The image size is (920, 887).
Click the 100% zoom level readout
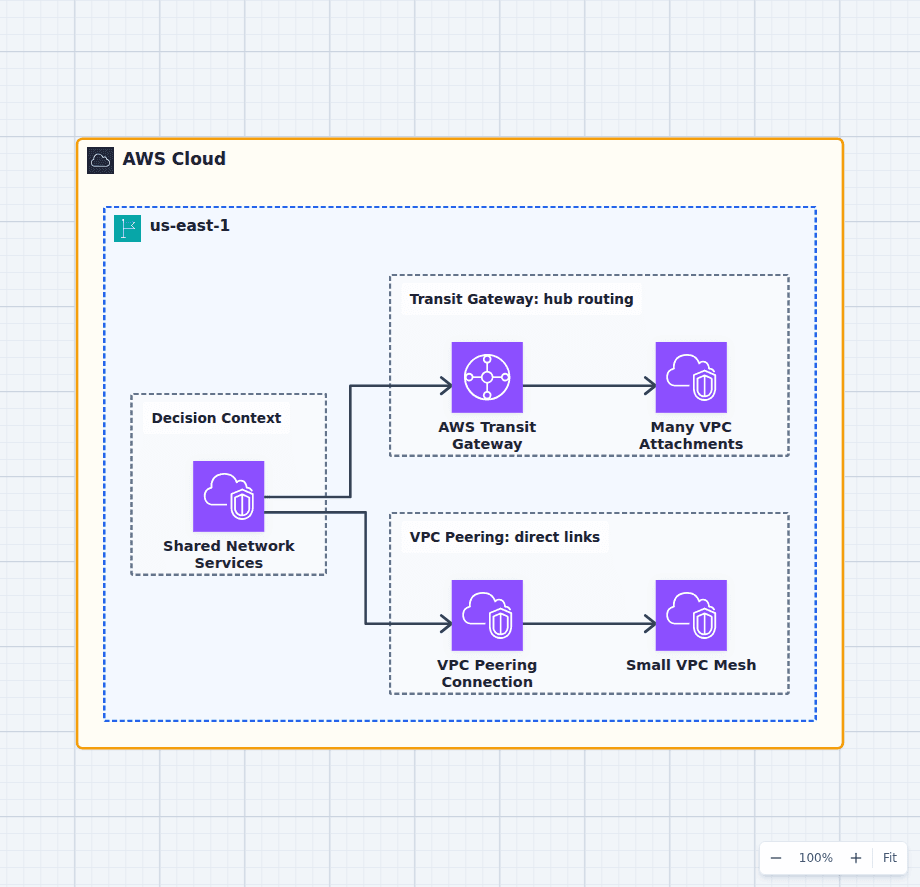tap(816, 858)
